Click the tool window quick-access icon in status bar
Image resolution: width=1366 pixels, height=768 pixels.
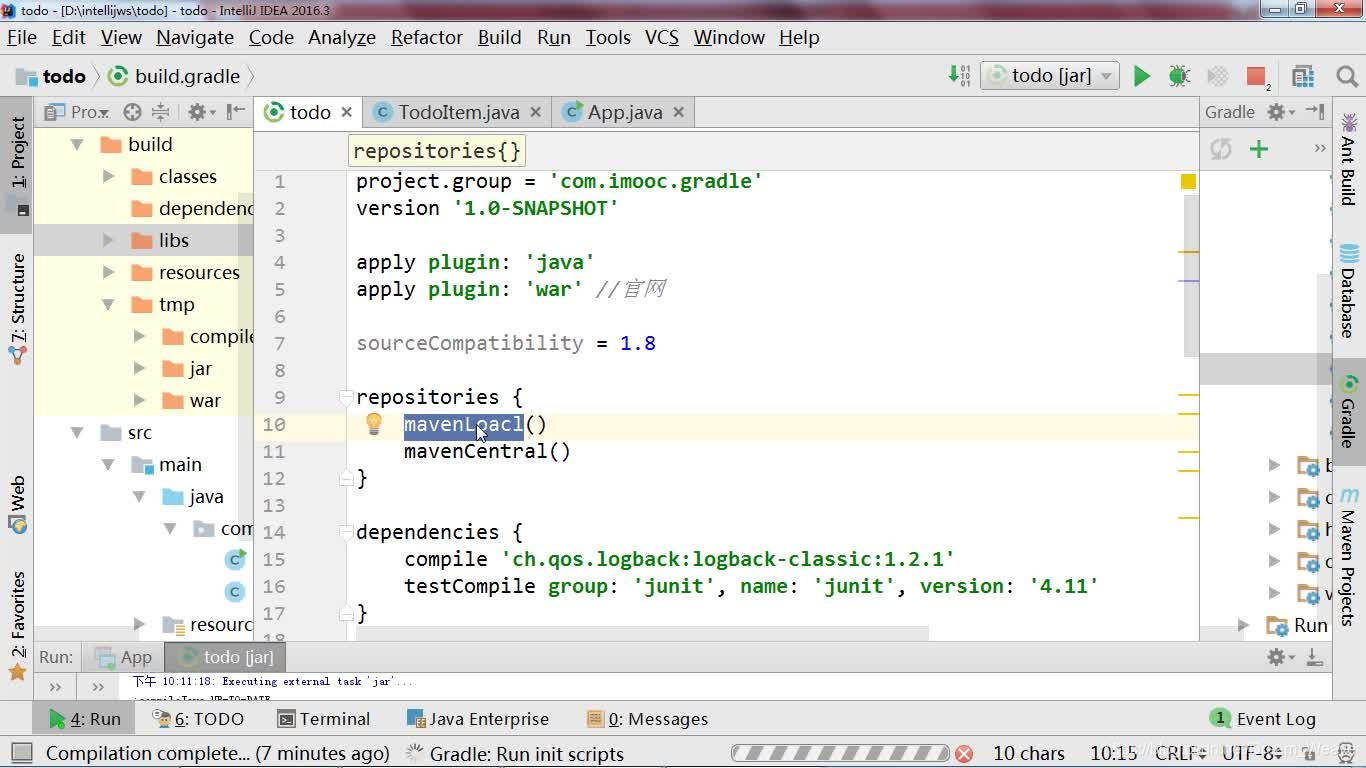pos(20,753)
